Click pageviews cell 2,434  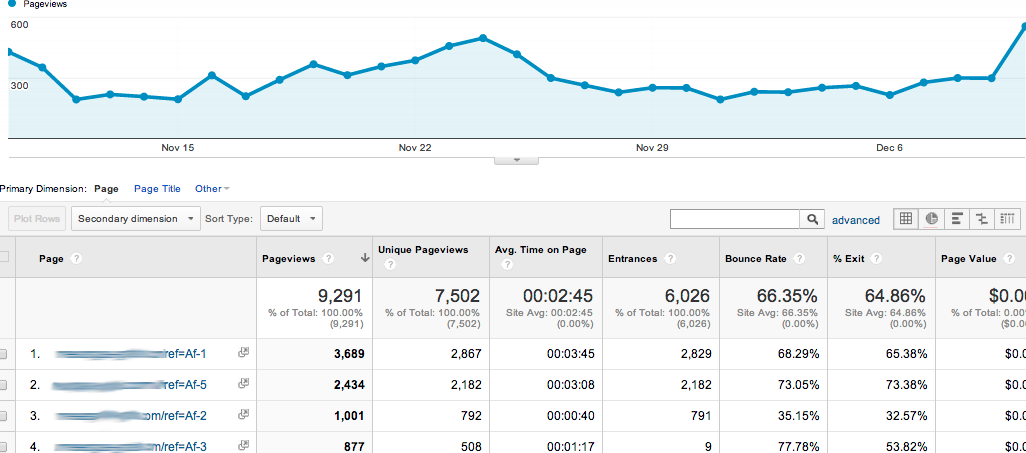point(349,385)
